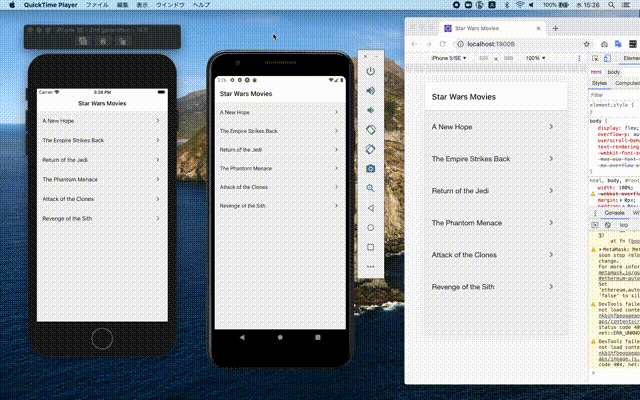
Task: Click the emulator toolbar Overview square
Action: click(370, 247)
